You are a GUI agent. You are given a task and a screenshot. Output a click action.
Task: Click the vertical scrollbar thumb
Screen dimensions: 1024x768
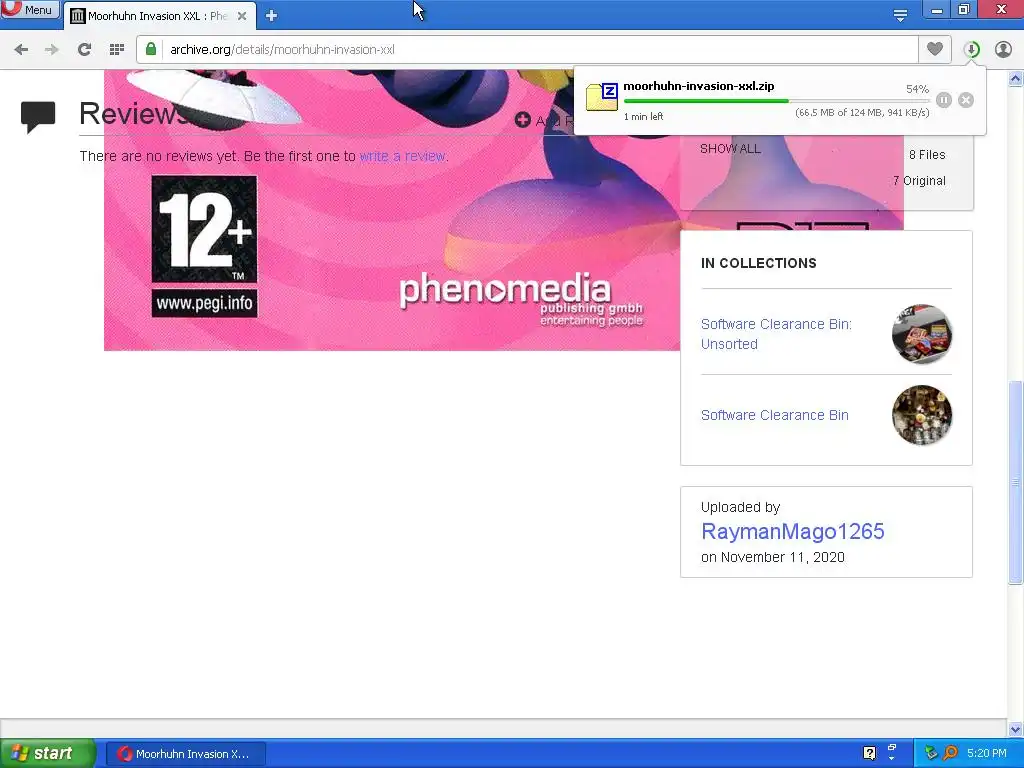1016,482
